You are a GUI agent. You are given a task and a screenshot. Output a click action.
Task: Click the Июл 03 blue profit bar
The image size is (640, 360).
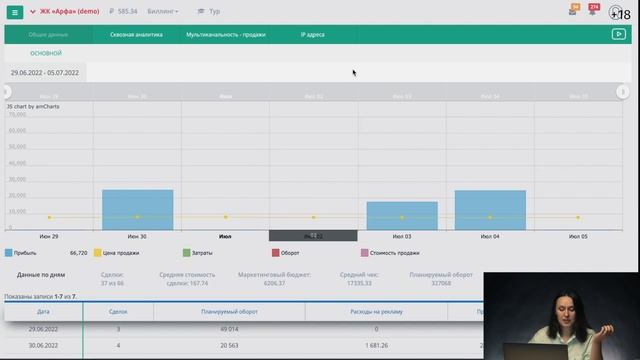(x=402, y=216)
